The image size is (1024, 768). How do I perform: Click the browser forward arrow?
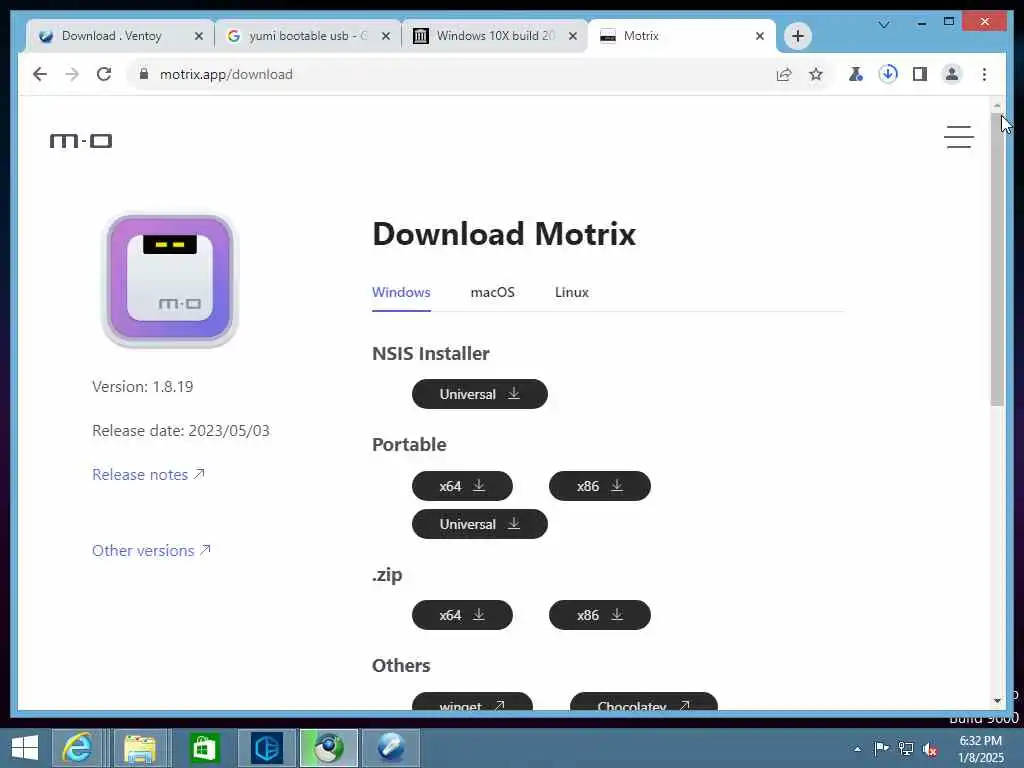click(x=72, y=74)
